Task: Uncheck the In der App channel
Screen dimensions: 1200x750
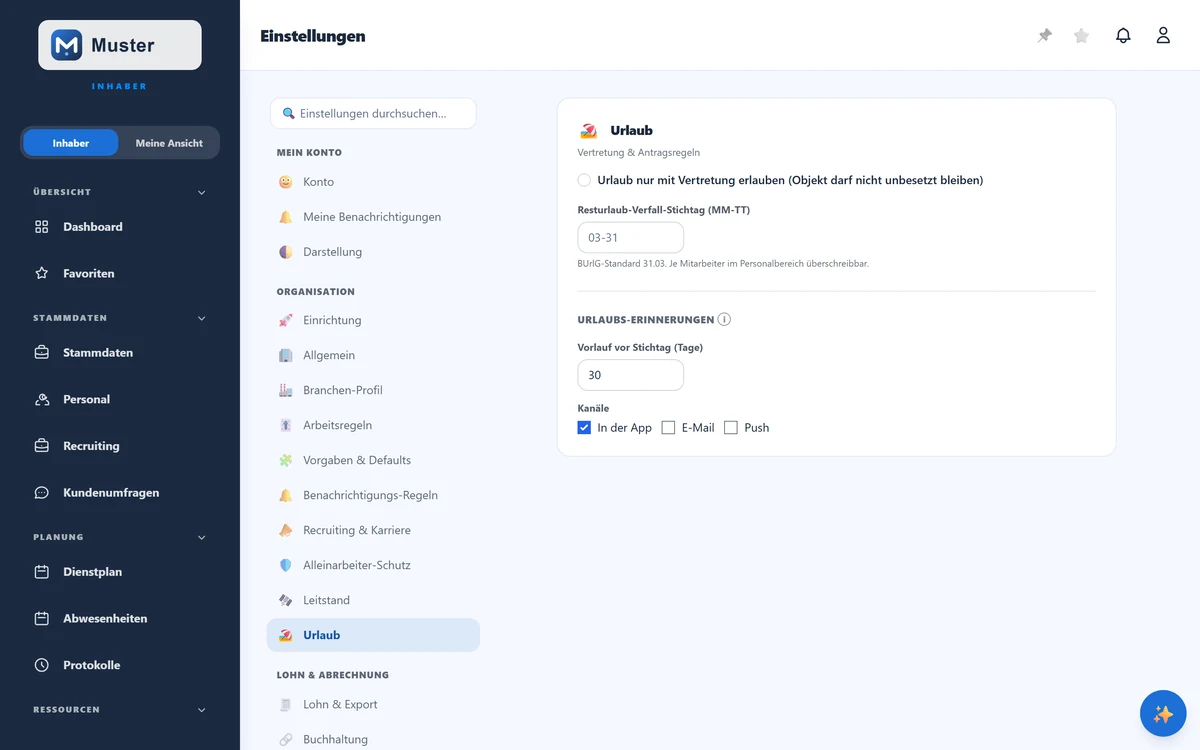Action: click(584, 428)
